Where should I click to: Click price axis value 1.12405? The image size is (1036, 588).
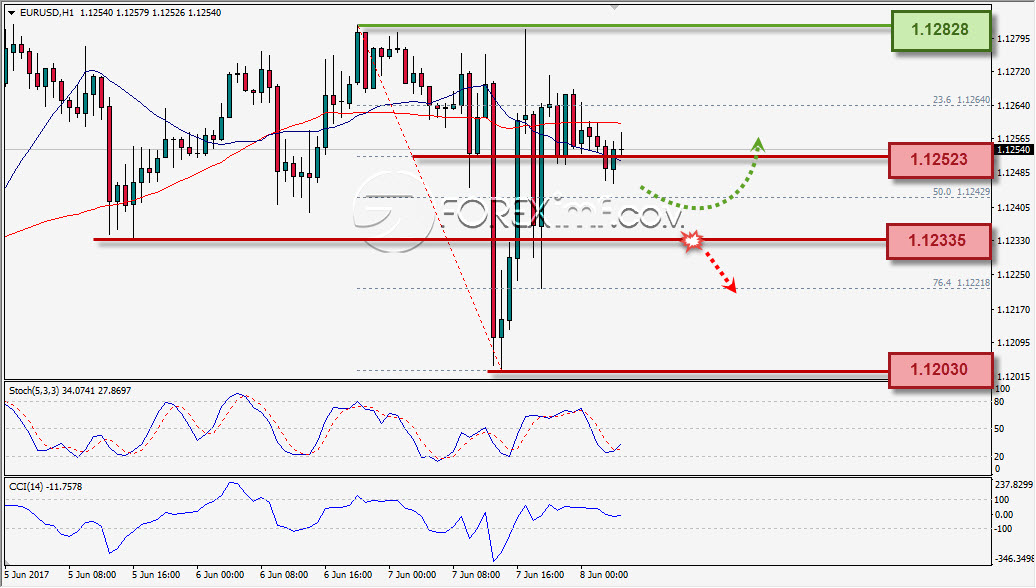click(1014, 207)
